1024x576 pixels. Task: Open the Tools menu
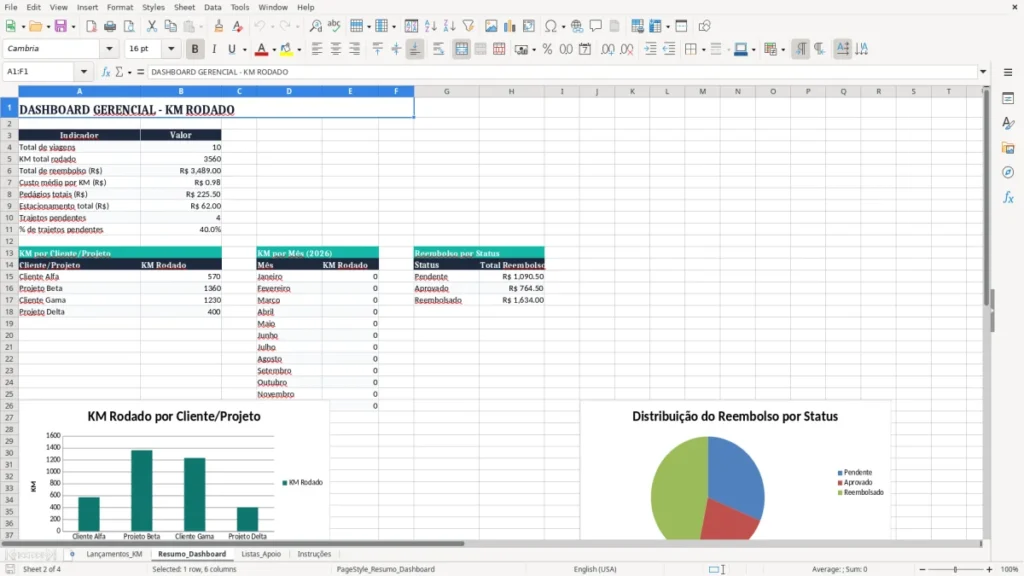(x=240, y=7)
